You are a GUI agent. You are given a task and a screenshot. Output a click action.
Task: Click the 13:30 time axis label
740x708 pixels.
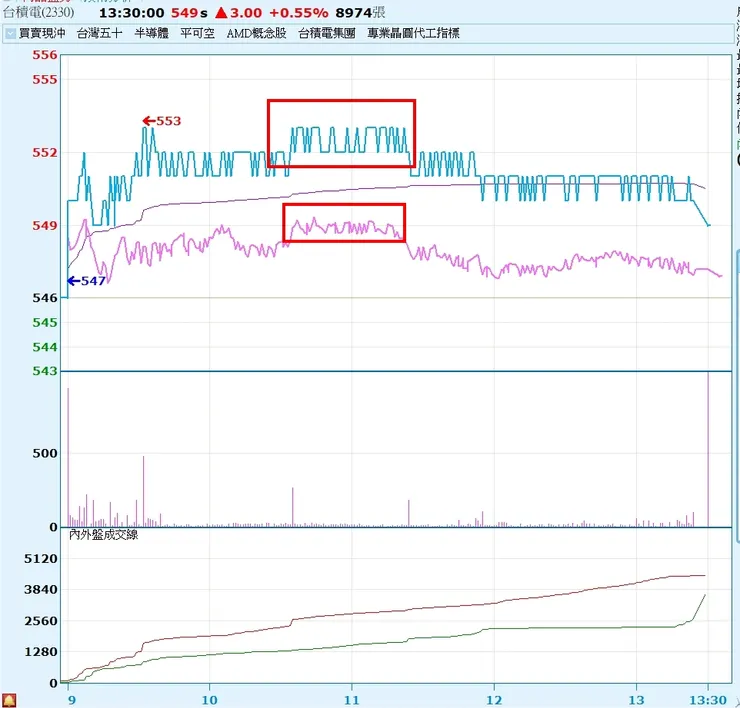(x=708, y=700)
